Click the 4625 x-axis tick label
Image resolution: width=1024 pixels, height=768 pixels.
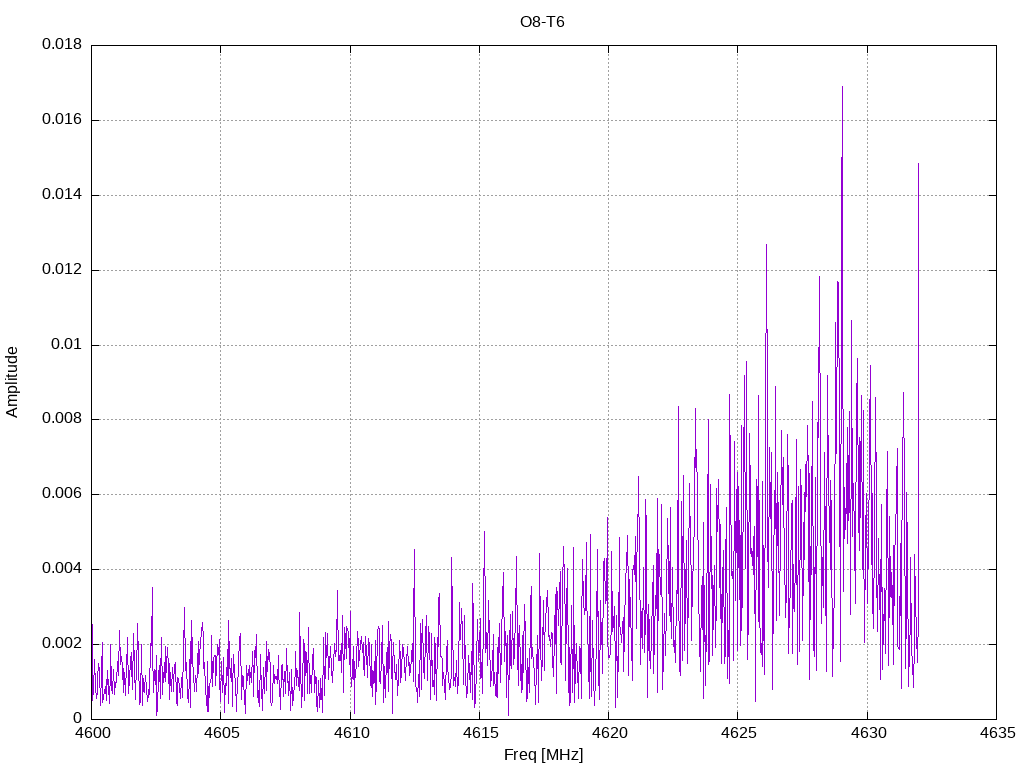coord(737,733)
